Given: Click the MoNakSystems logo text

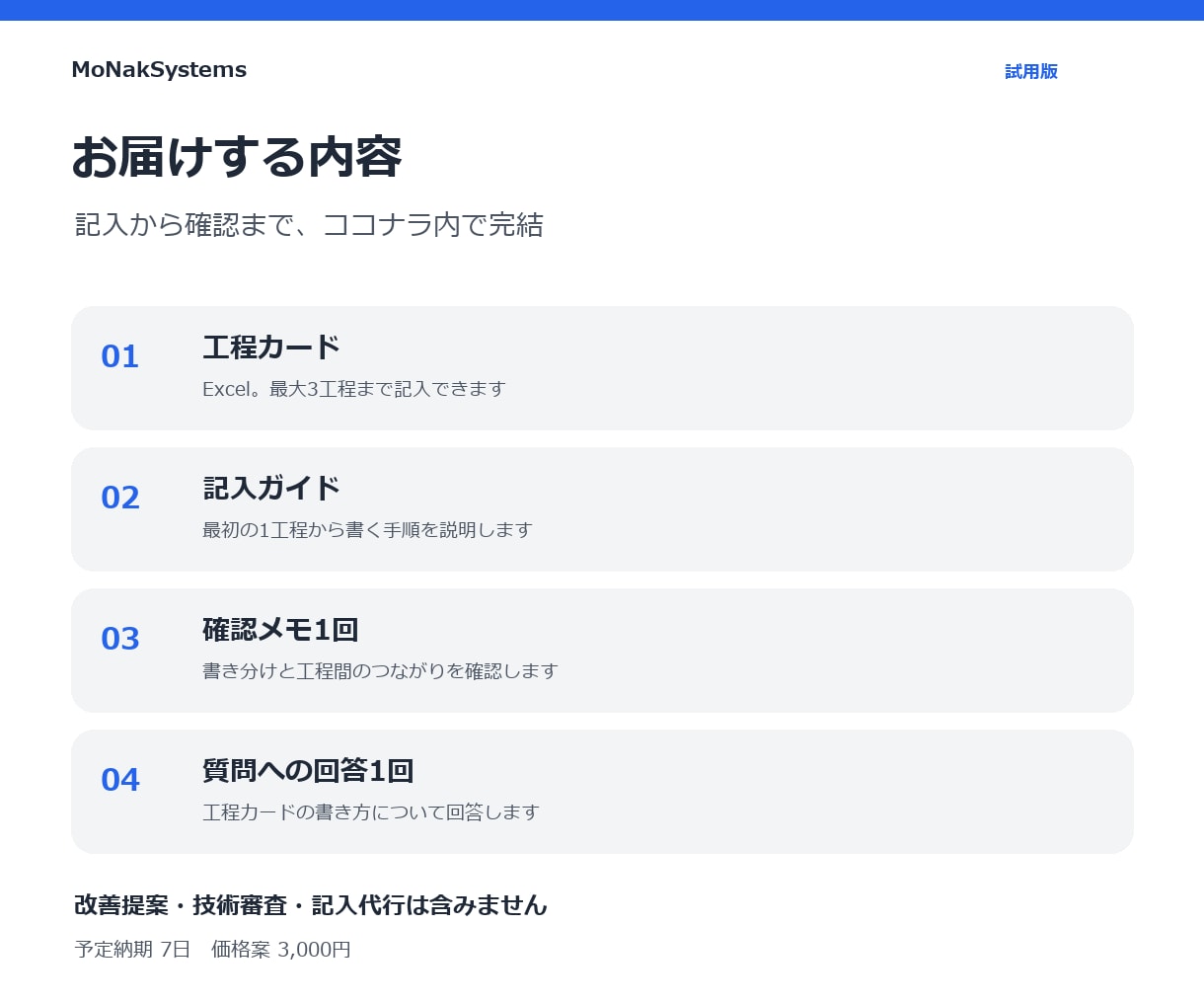Looking at the screenshot, I should tap(159, 70).
